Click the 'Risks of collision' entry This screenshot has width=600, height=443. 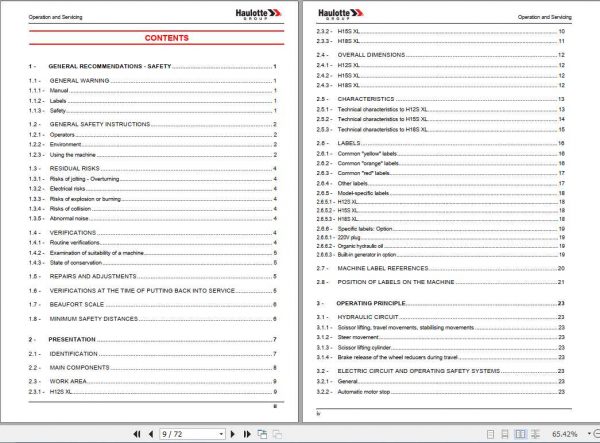tap(70, 209)
